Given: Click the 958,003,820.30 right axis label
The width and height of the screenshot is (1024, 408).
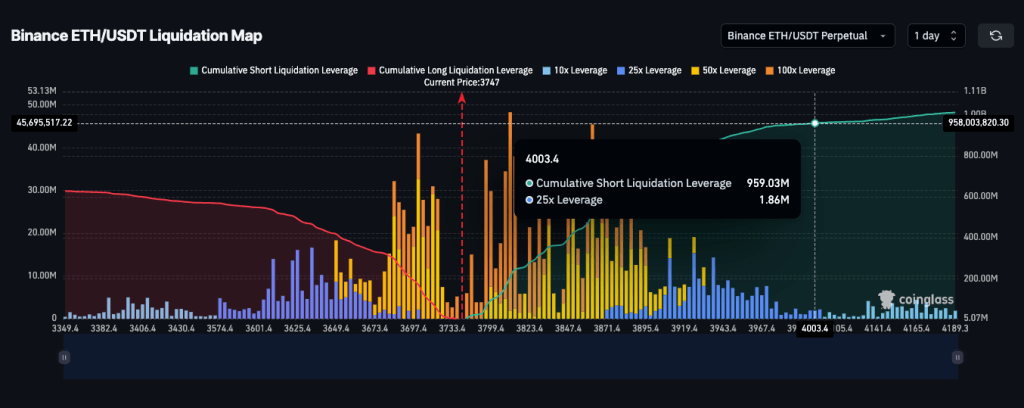Looking at the screenshot, I should click(981, 122).
